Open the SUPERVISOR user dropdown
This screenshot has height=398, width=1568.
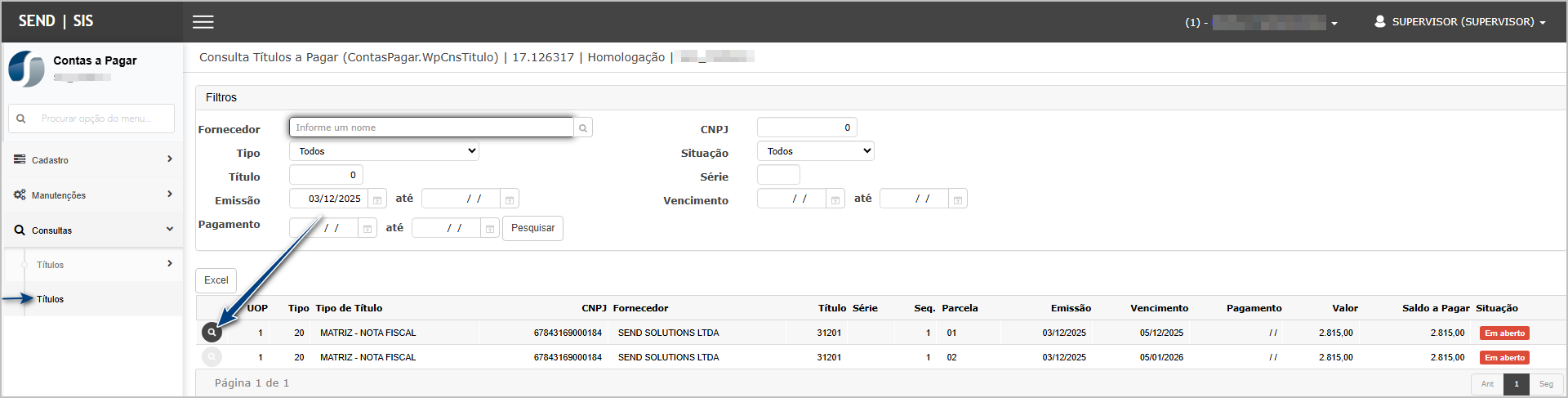click(1461, 22)
